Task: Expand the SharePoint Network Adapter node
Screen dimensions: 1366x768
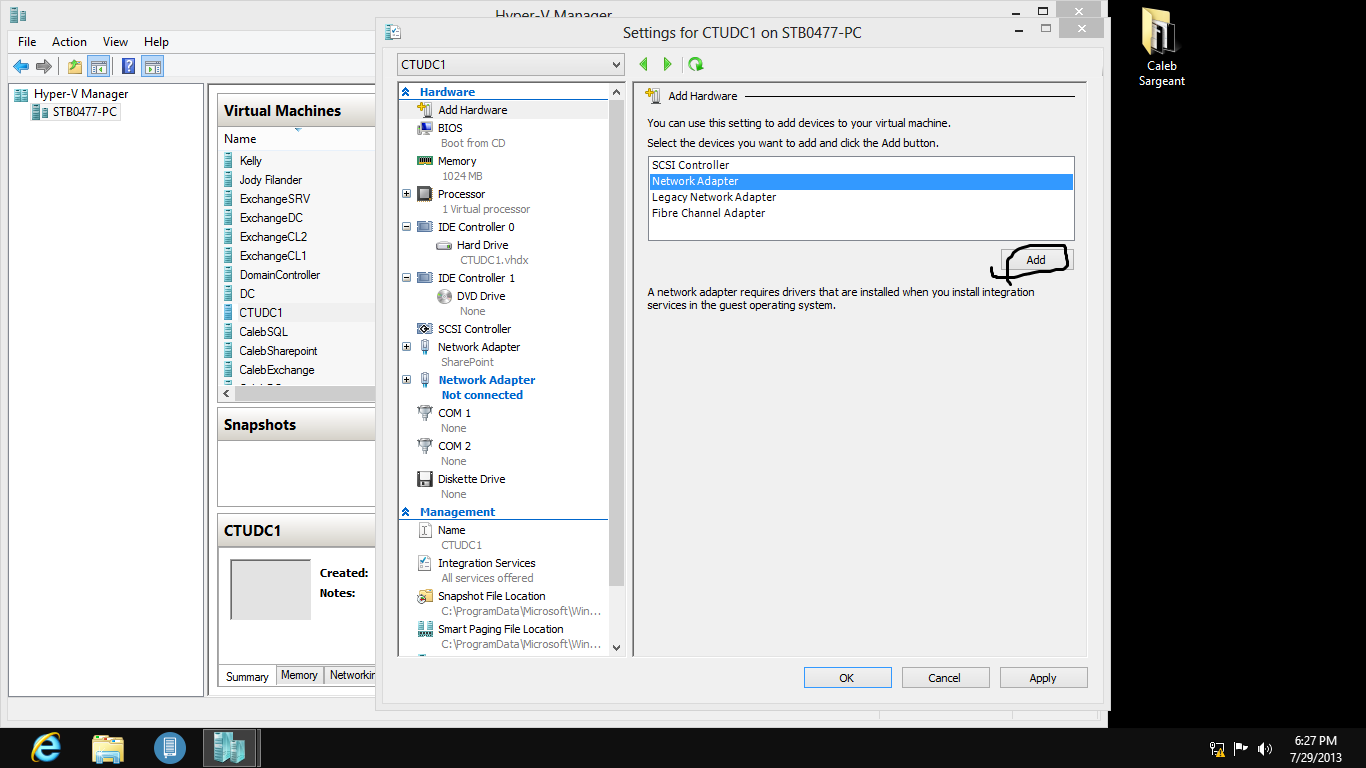Action: [x=406, y=347]
